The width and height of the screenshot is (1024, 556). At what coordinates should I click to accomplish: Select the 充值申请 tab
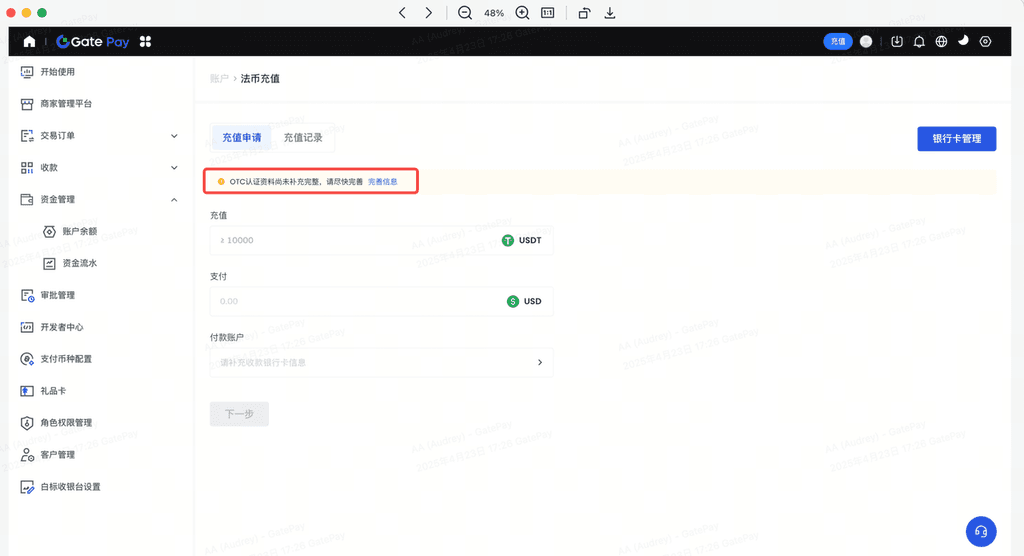[x=241, y=138]
